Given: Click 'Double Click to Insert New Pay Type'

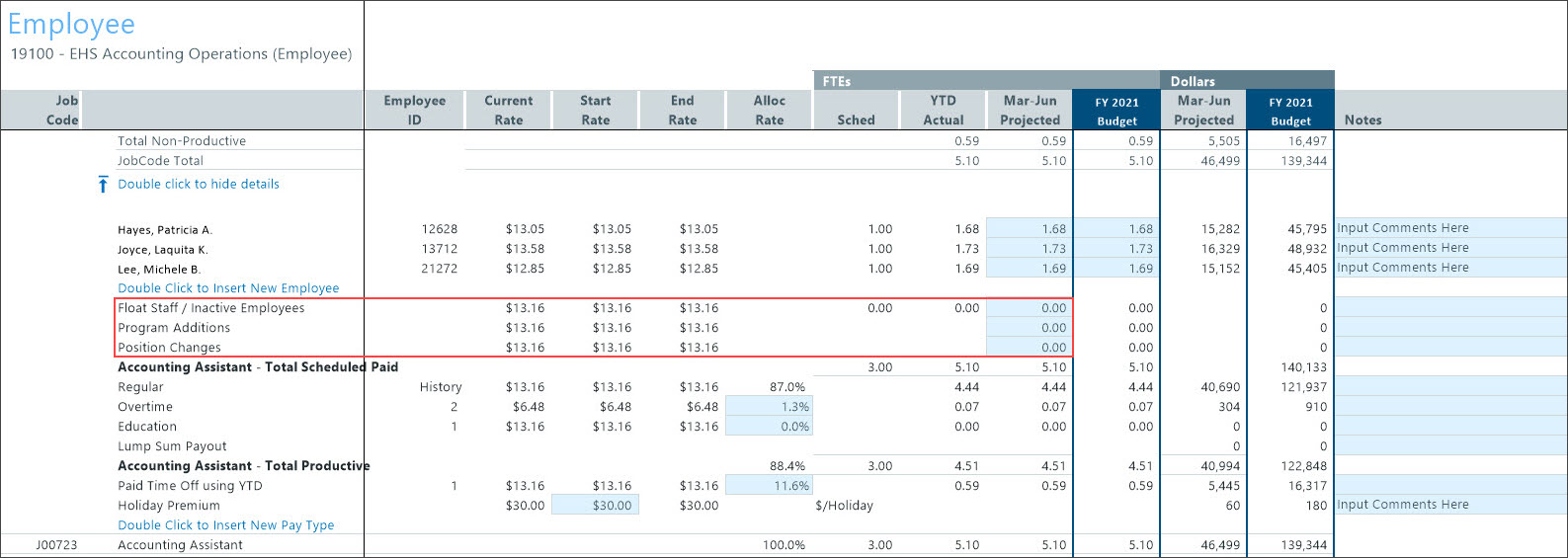Looking at the screenshot, I should (x=225, y=525).
